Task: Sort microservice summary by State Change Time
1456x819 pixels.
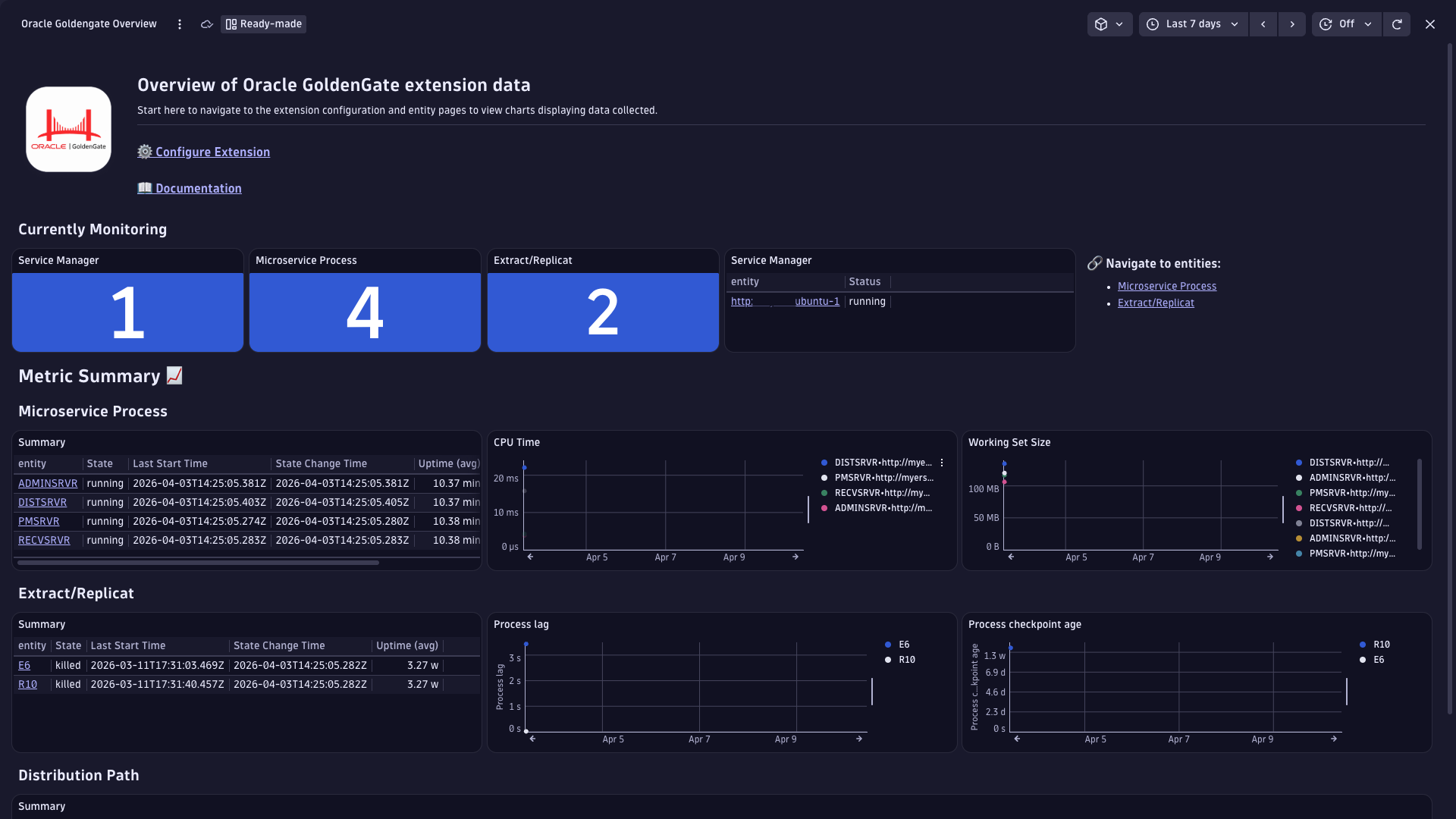Action: [321, 463]
